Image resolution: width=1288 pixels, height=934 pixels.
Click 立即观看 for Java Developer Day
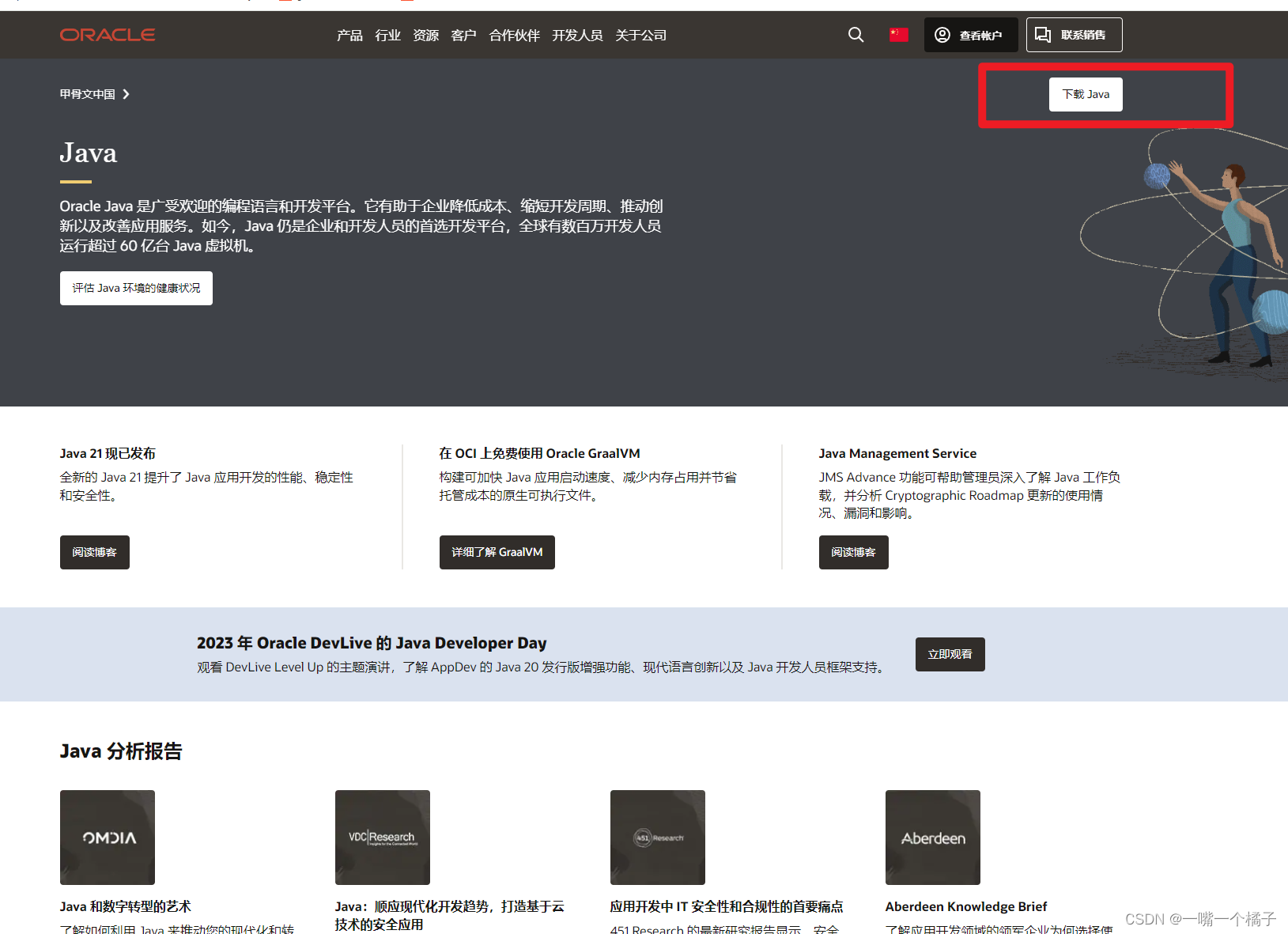(950, 654)
